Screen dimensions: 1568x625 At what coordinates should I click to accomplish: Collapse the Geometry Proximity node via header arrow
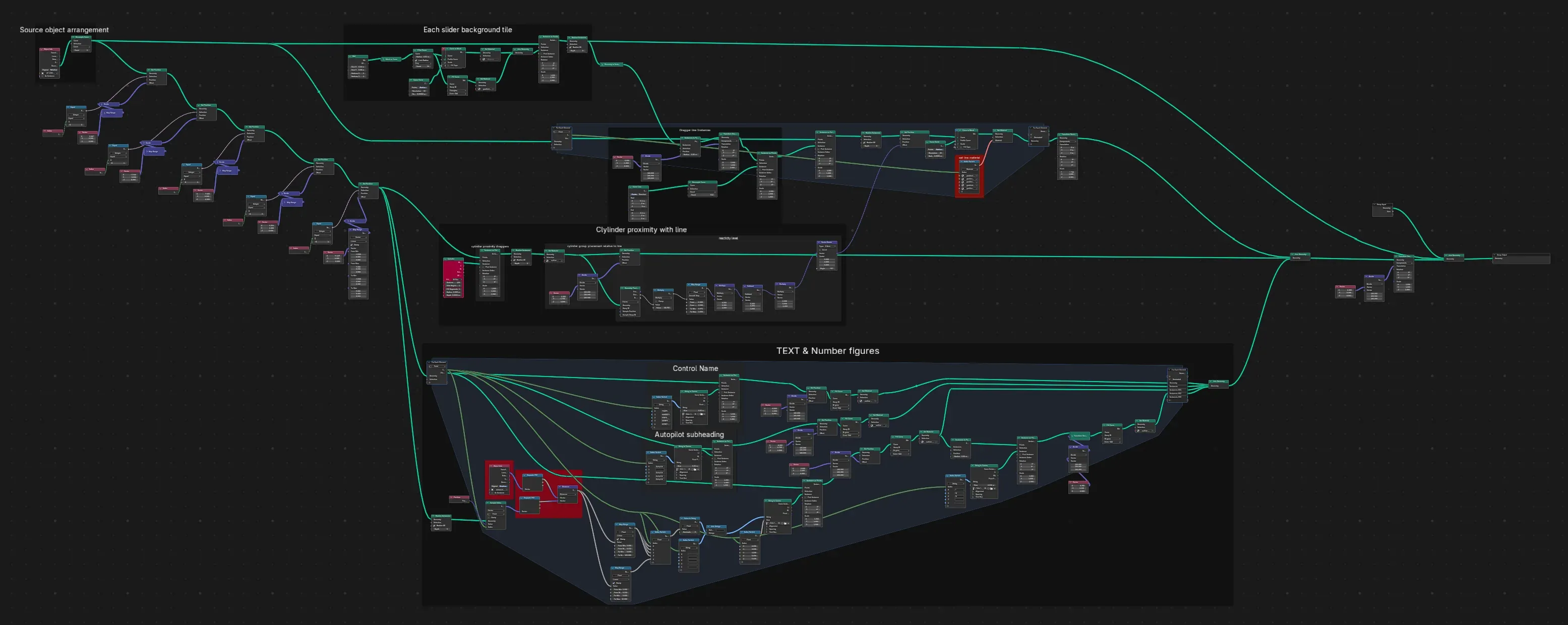622,288
